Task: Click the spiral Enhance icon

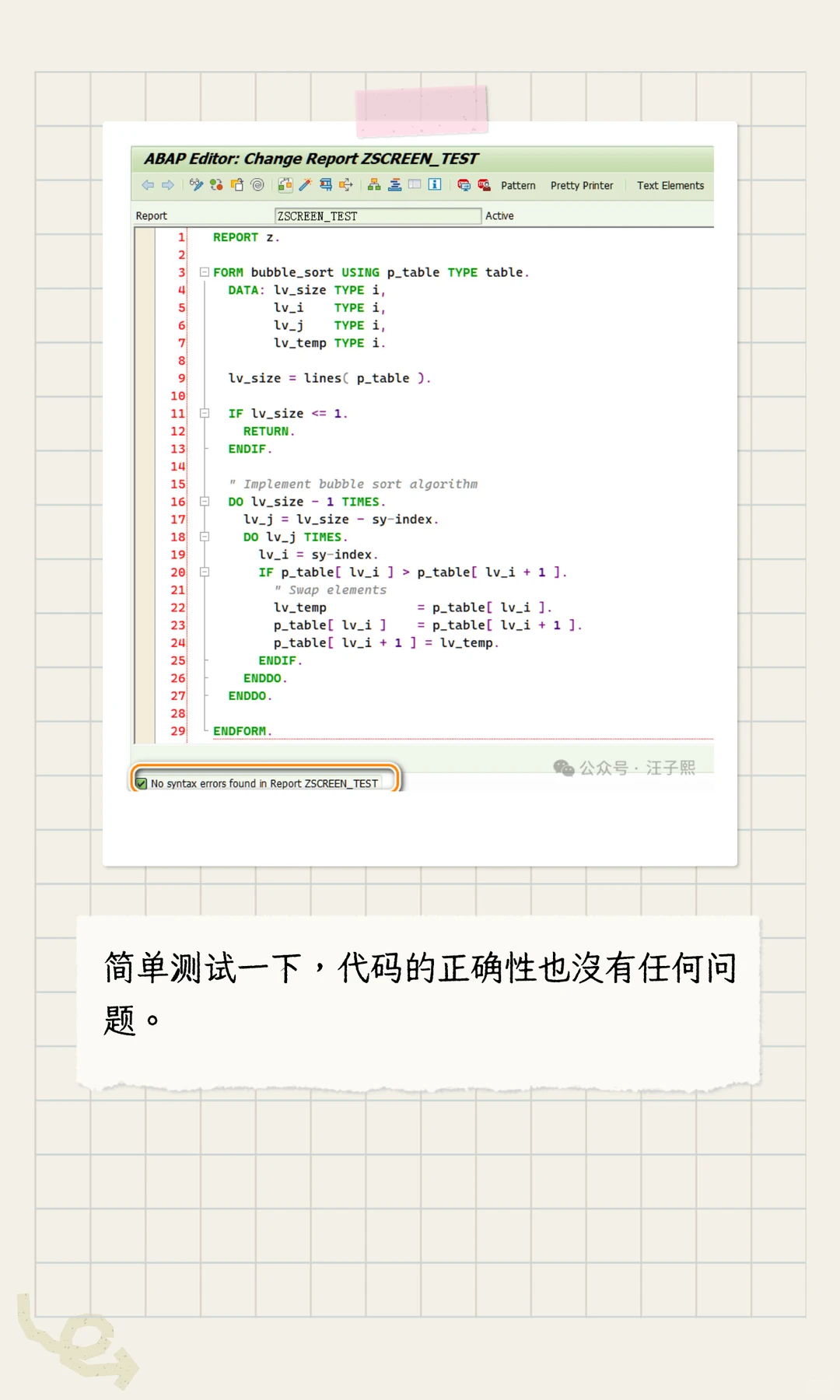Action: point(257,185)
